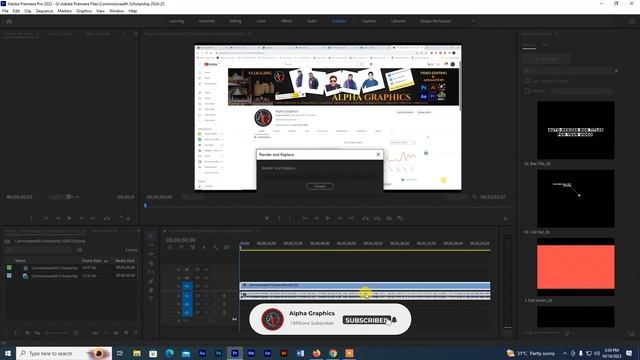The image size is (640, 360).
Task: Open the Markers menu
Action: pos(64,11)
